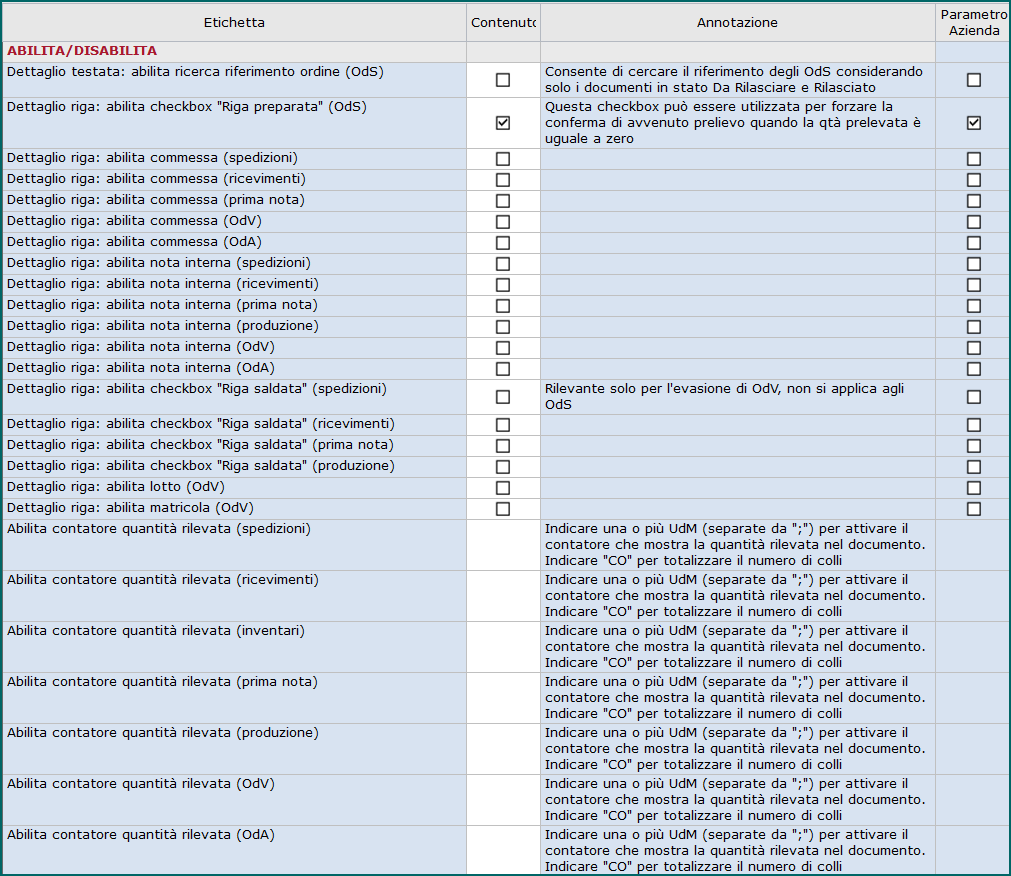Tick Contenuto for "Riga saldata" (produzione)
1011x876 pixels.
point(503,467)
